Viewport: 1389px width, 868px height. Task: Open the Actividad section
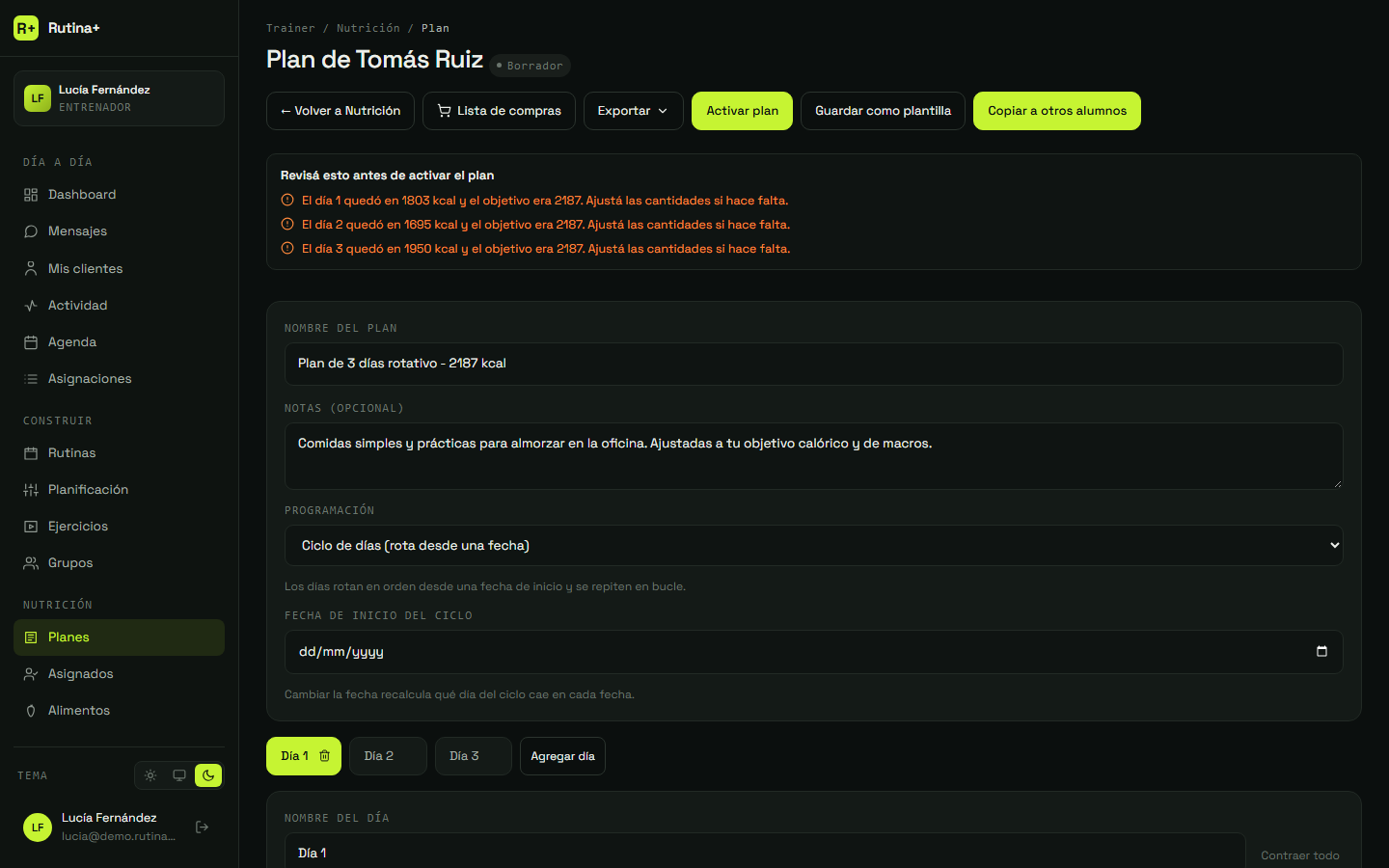click(119, 306)
